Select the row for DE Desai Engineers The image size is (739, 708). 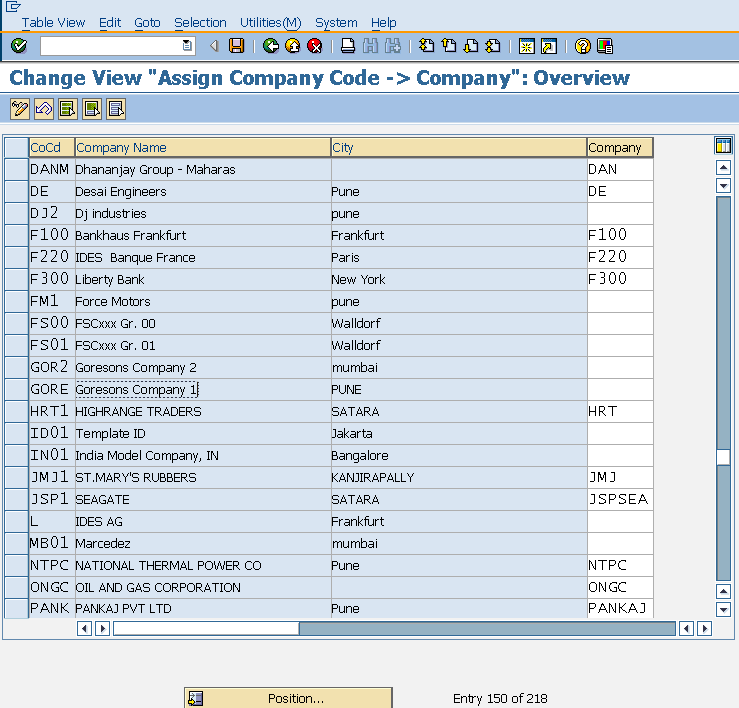(x=16, y=192)
